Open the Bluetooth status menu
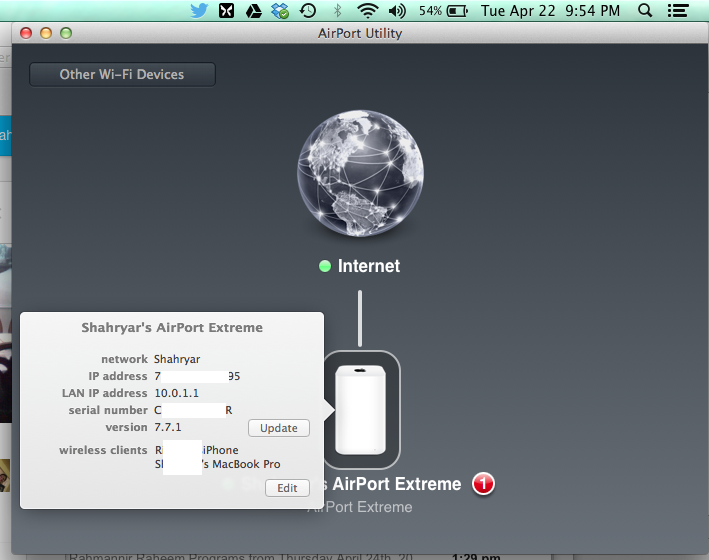The width and height of the screenshot is (709, 560). coord(337,10)
